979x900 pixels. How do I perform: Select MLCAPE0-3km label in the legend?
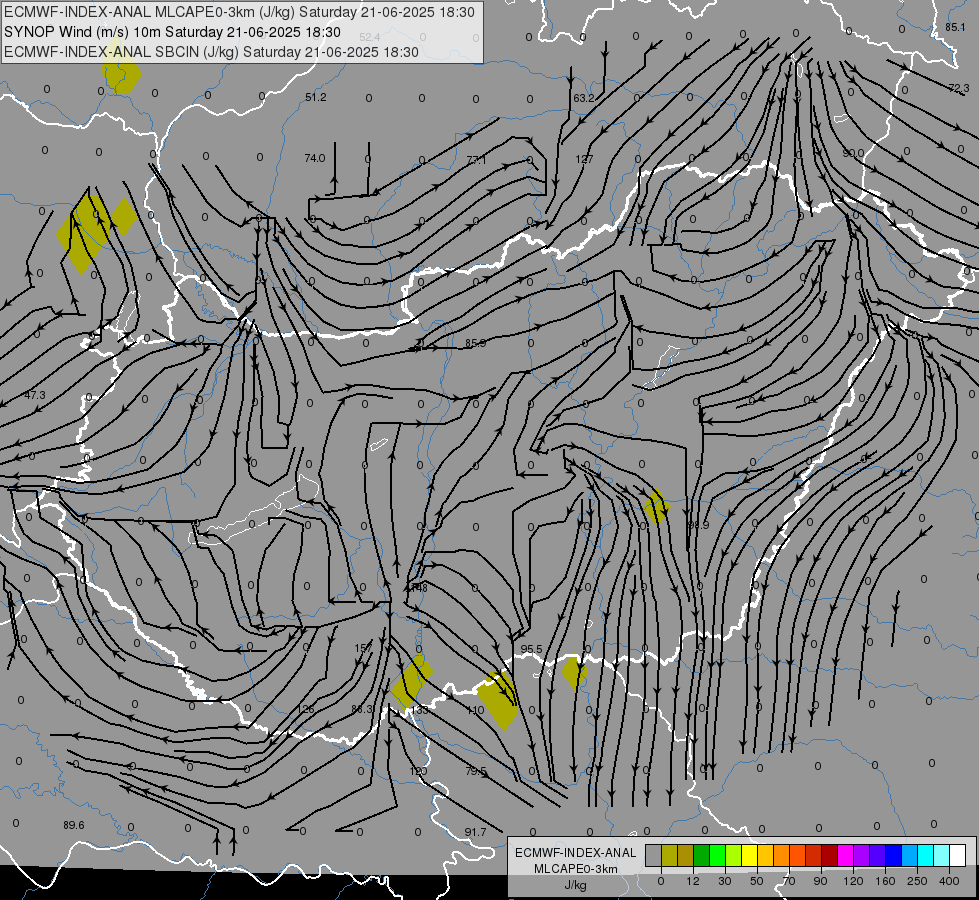click(575, 869)
